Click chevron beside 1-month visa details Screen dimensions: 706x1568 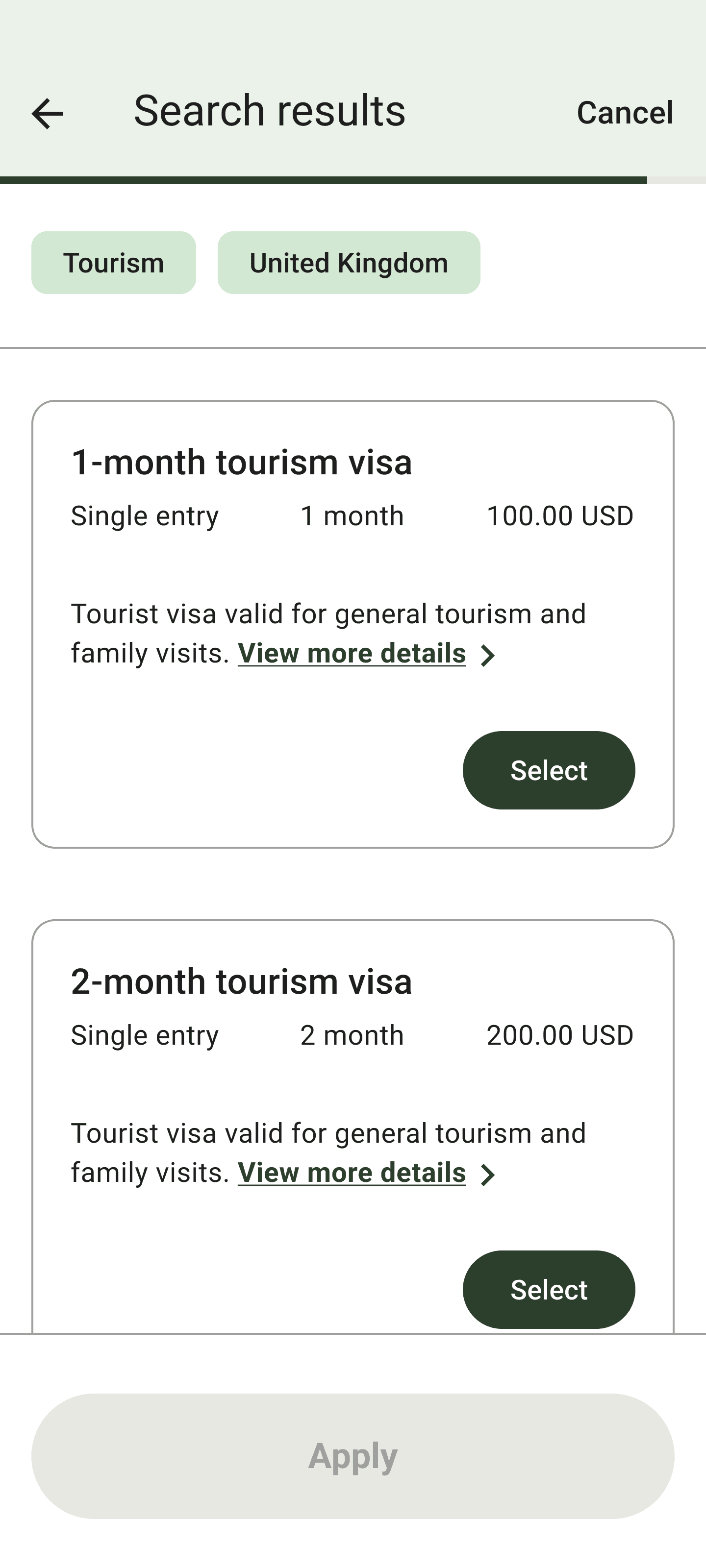pyautogui.click(x=487, y=656)
